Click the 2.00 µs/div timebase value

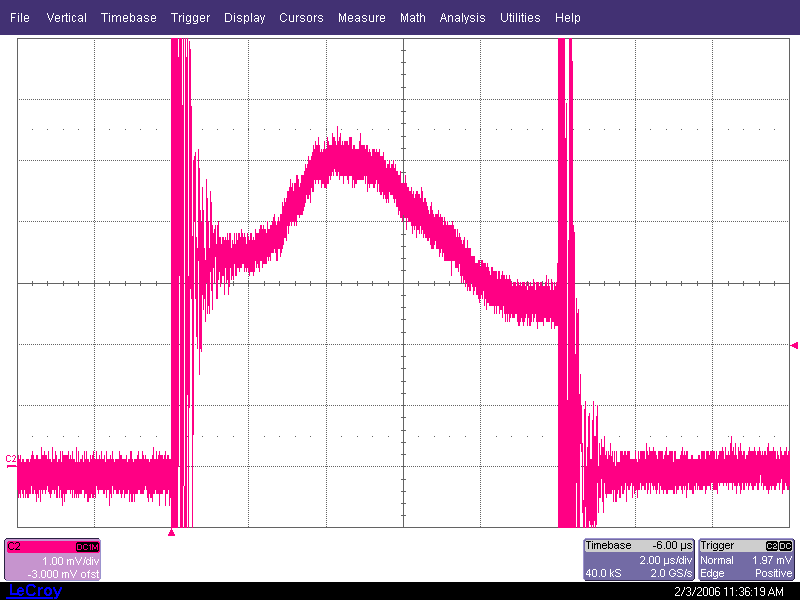pyautogui.click(x=666, y=560)
